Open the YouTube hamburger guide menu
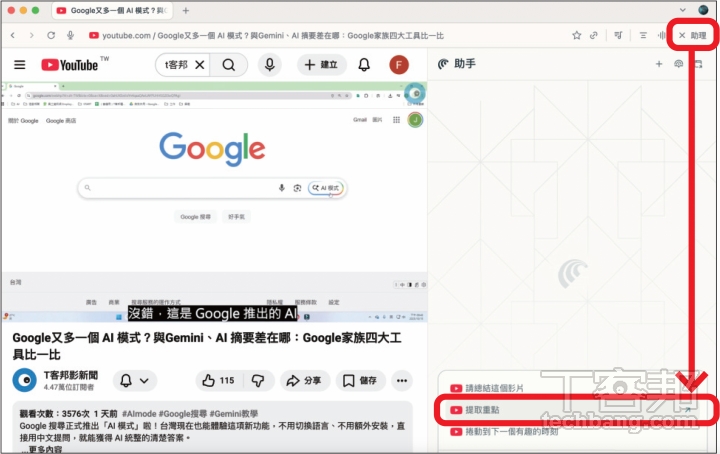 click(20, 65)
